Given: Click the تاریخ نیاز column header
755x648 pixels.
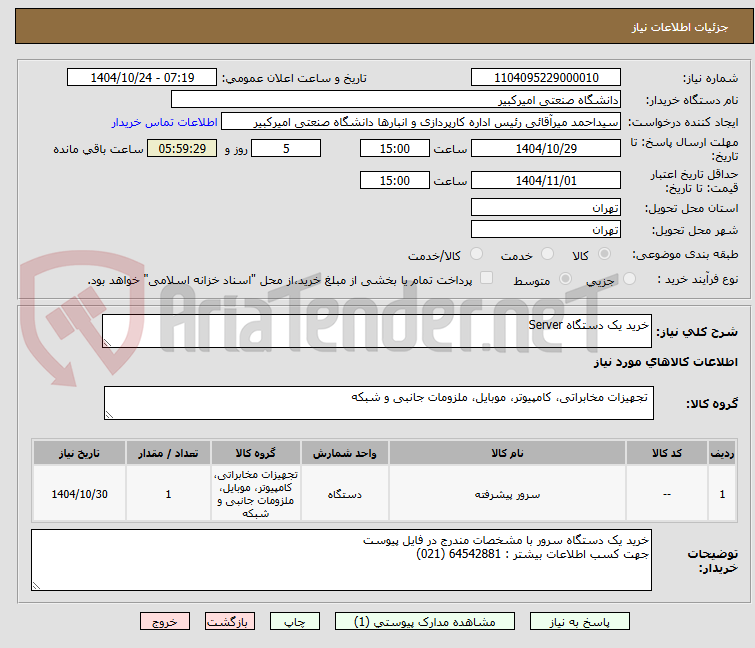Looking at the screenshot, I should coord(79,453).
